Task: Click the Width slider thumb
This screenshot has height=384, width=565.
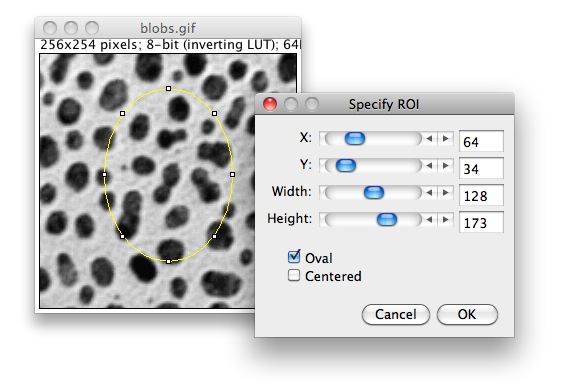Action: point(374,193)
